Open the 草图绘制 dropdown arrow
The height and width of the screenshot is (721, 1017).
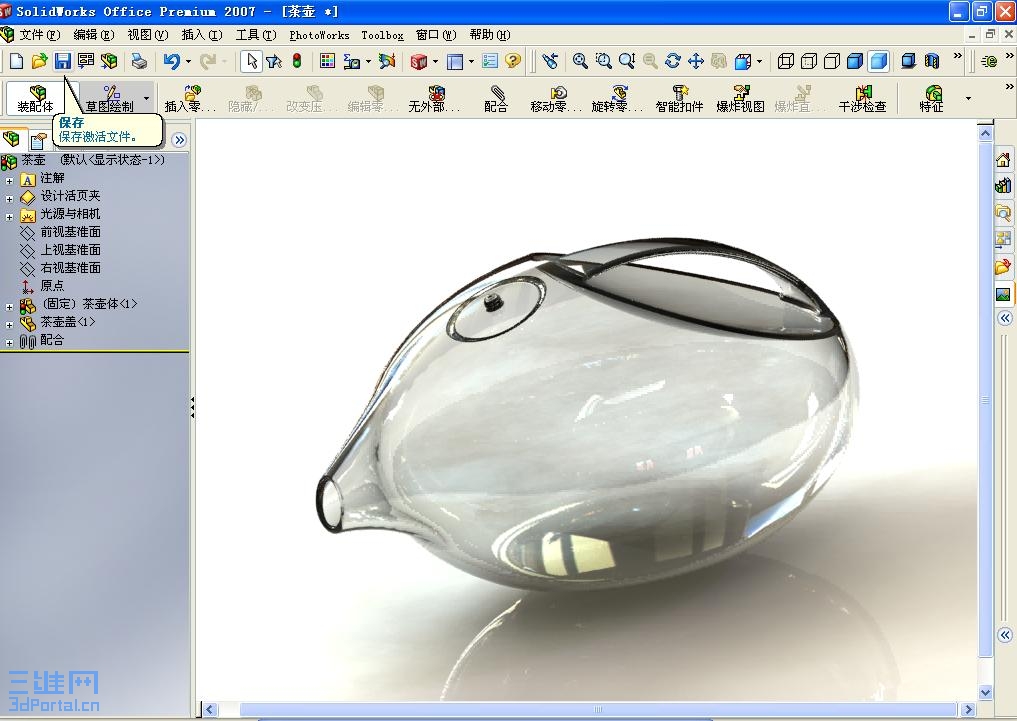click(x=147, y=99)
